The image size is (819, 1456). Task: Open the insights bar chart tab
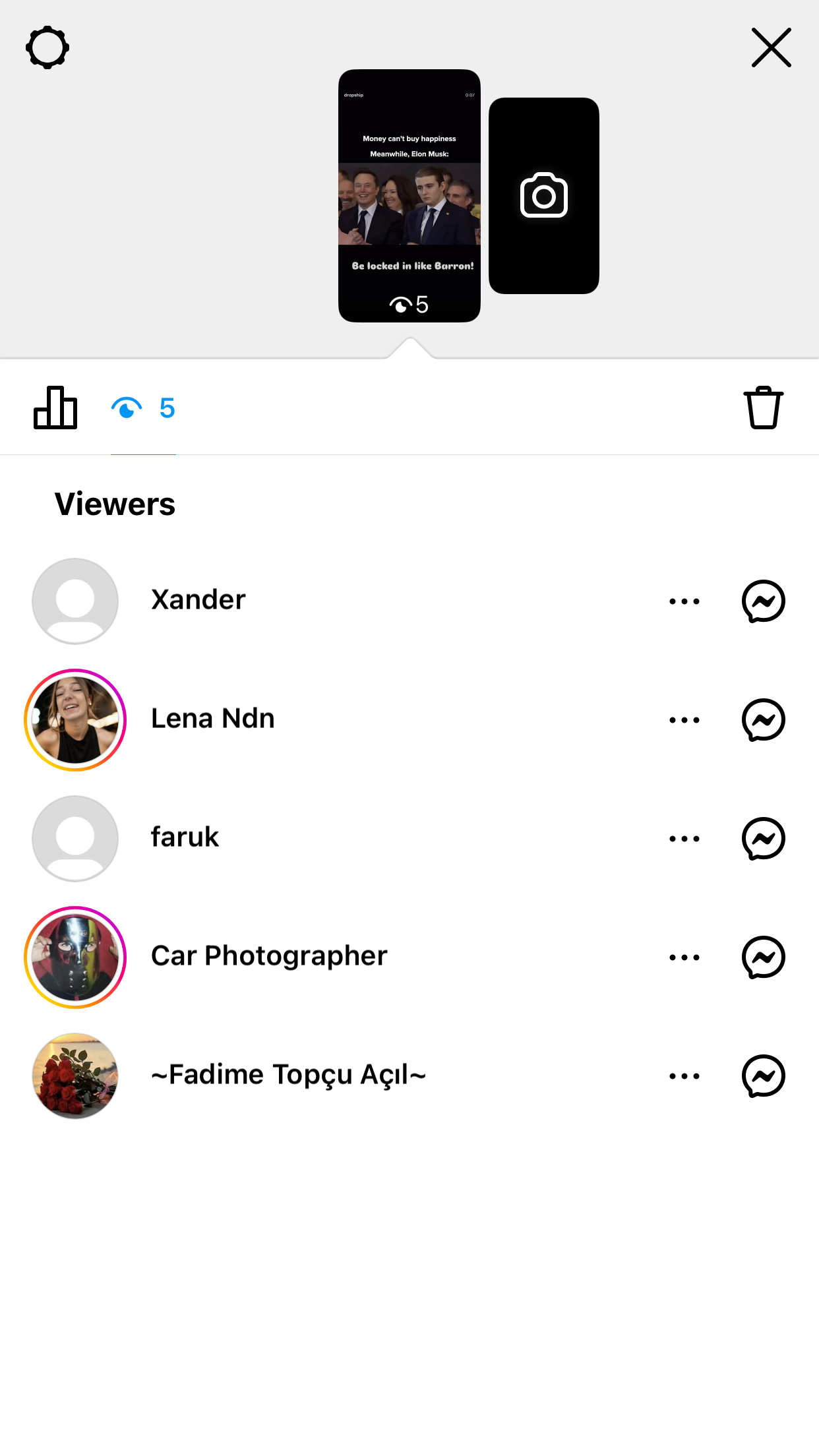click(x=55, y=408)
